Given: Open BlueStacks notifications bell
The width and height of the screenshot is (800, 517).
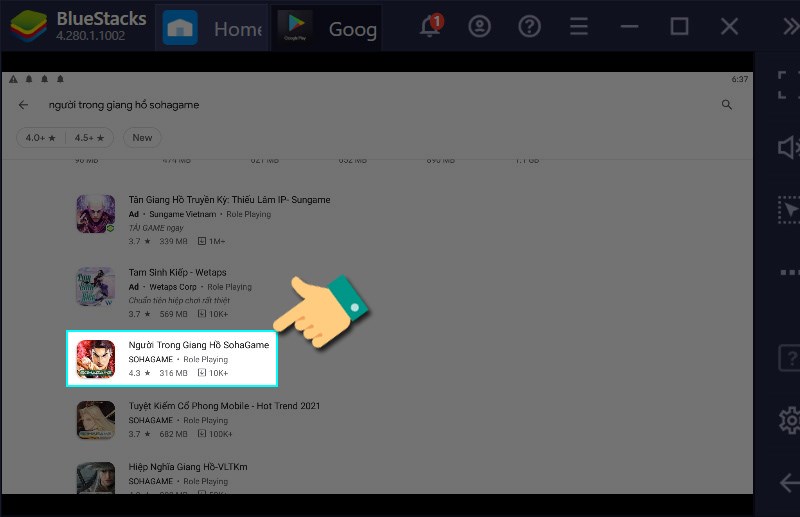Looking at the screenshot, I should click(431, 26).
